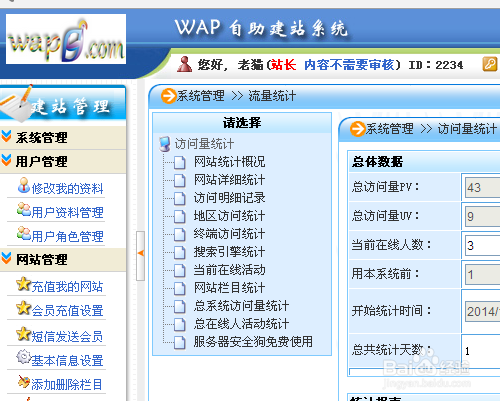The image size is (500, 401).
Task: Click page icon beside 网站统计概况
Action: coord(180,163)
